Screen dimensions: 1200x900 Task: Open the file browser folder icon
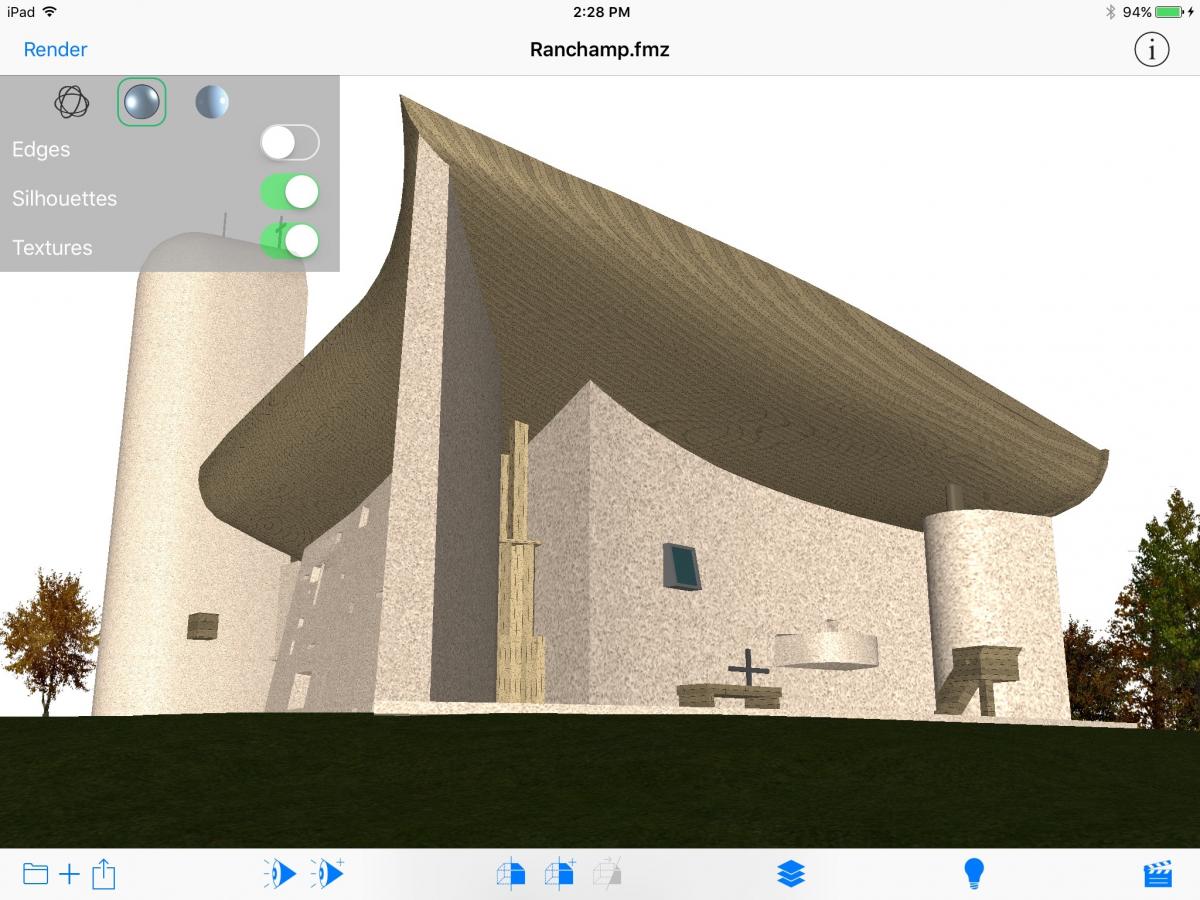[x=36, y=875]
